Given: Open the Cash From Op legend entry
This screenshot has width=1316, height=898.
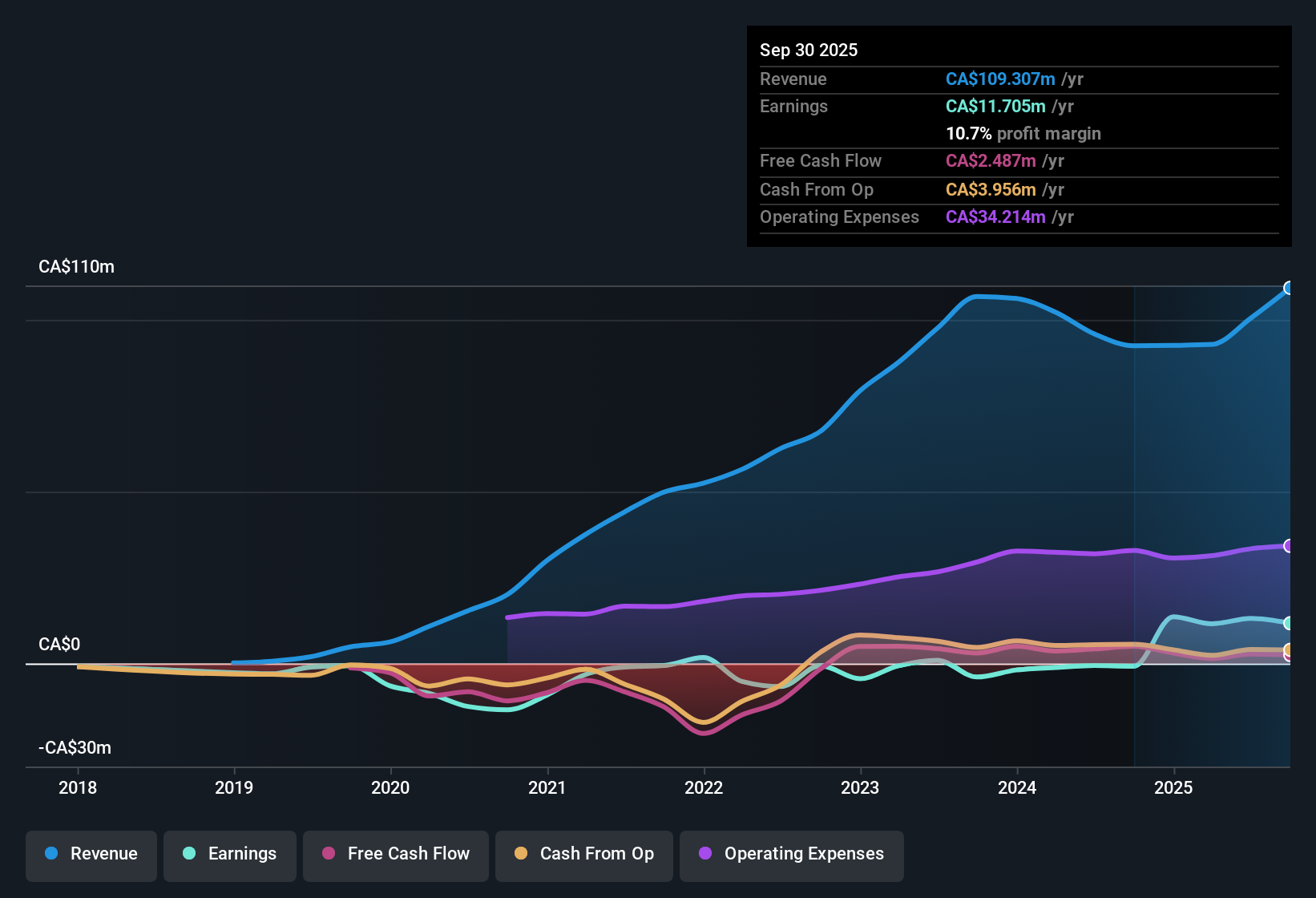Looking at the screenshot, I should (x=583, y=854).
